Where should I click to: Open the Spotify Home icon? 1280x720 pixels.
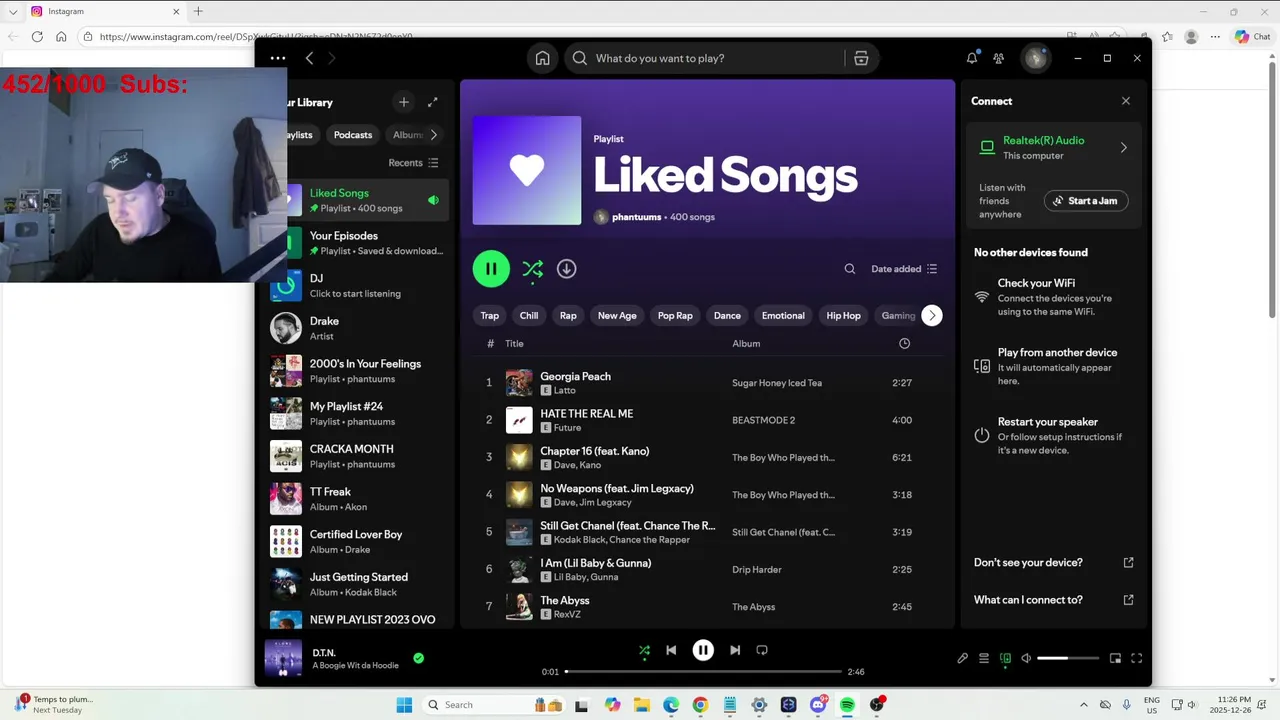[542, 58]
